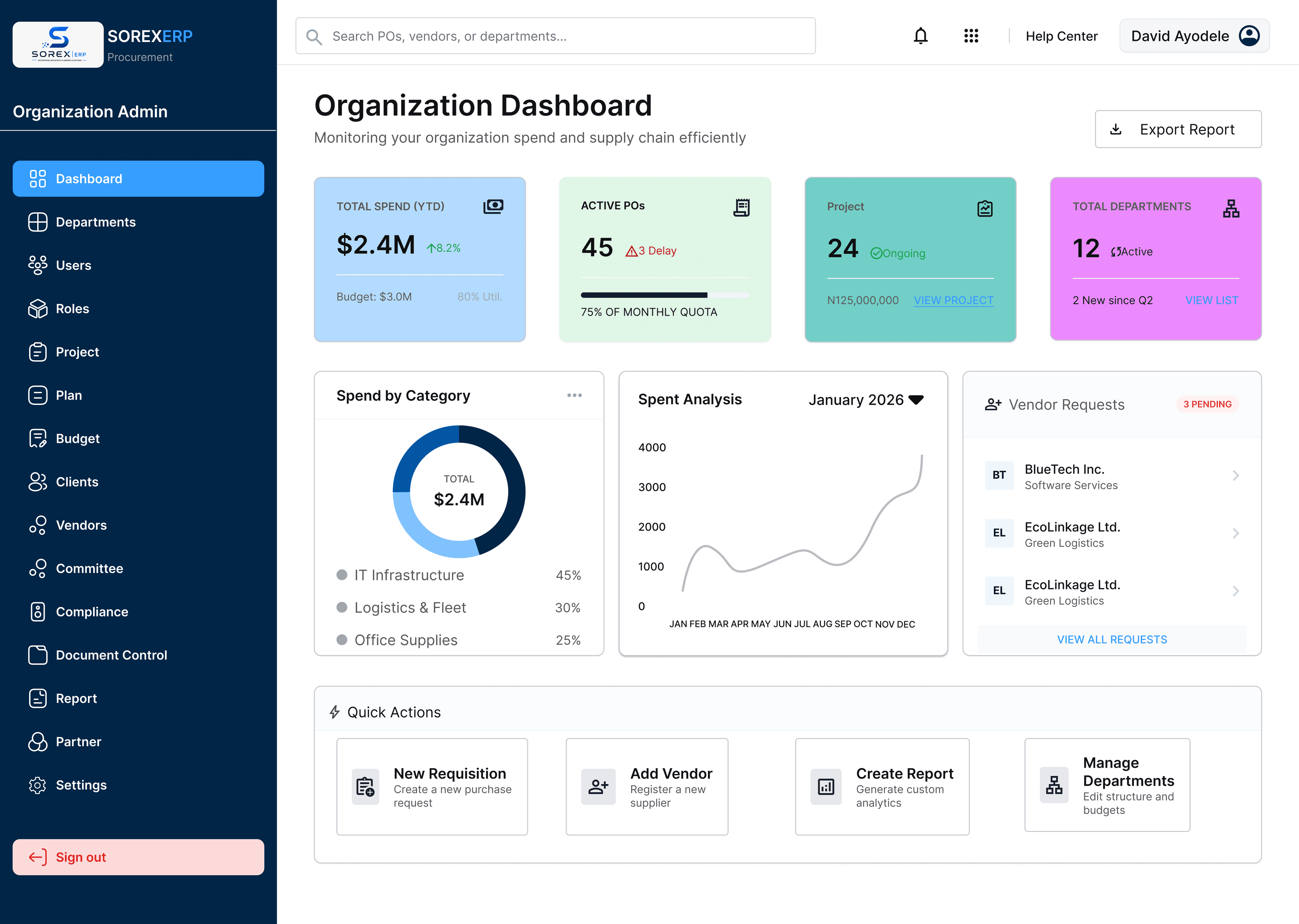Click the monthly quota progress bar
Viewport: 1299px width, 924px height.
click(x=665, y=295)
